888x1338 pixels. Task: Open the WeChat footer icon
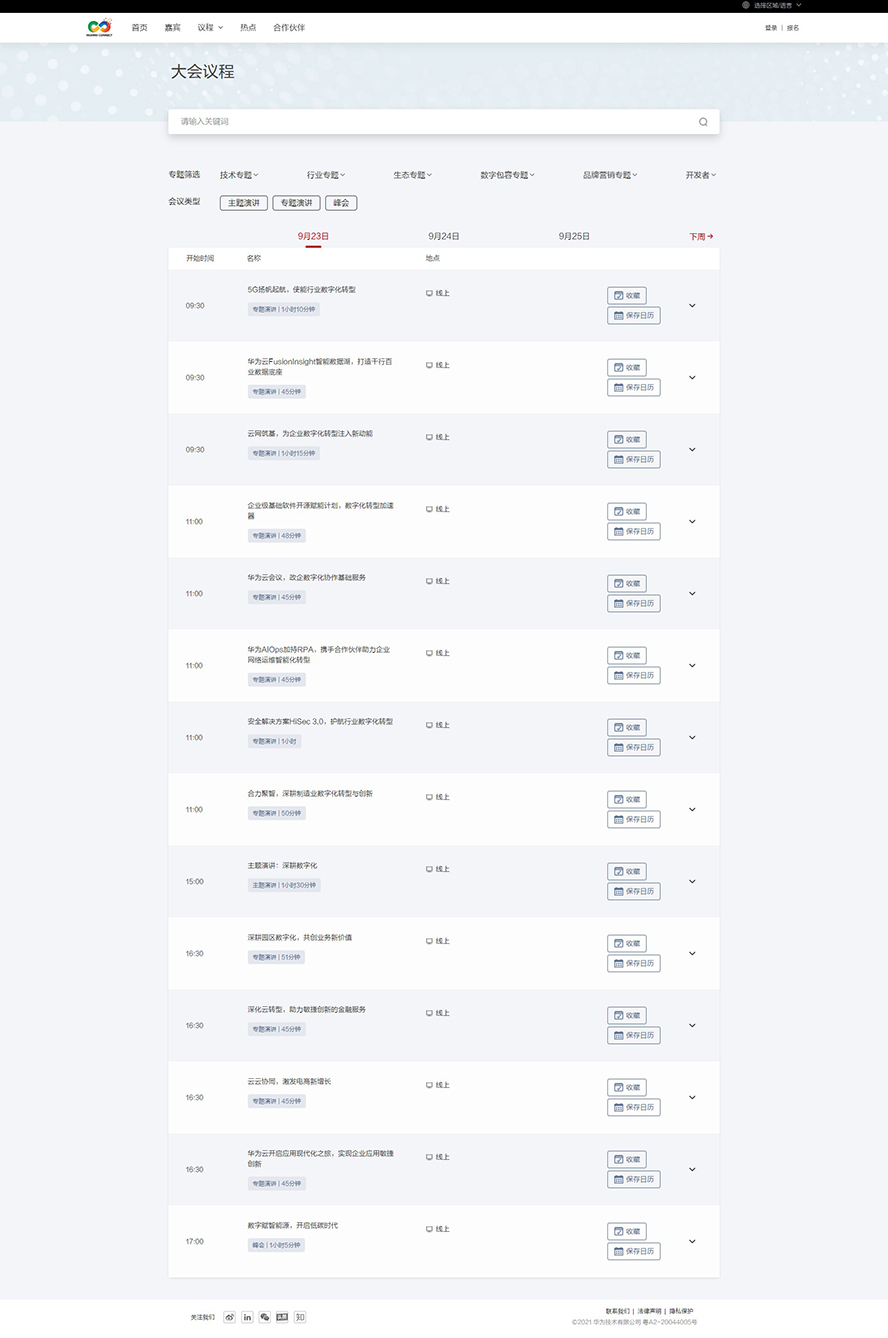[264, 1317]
